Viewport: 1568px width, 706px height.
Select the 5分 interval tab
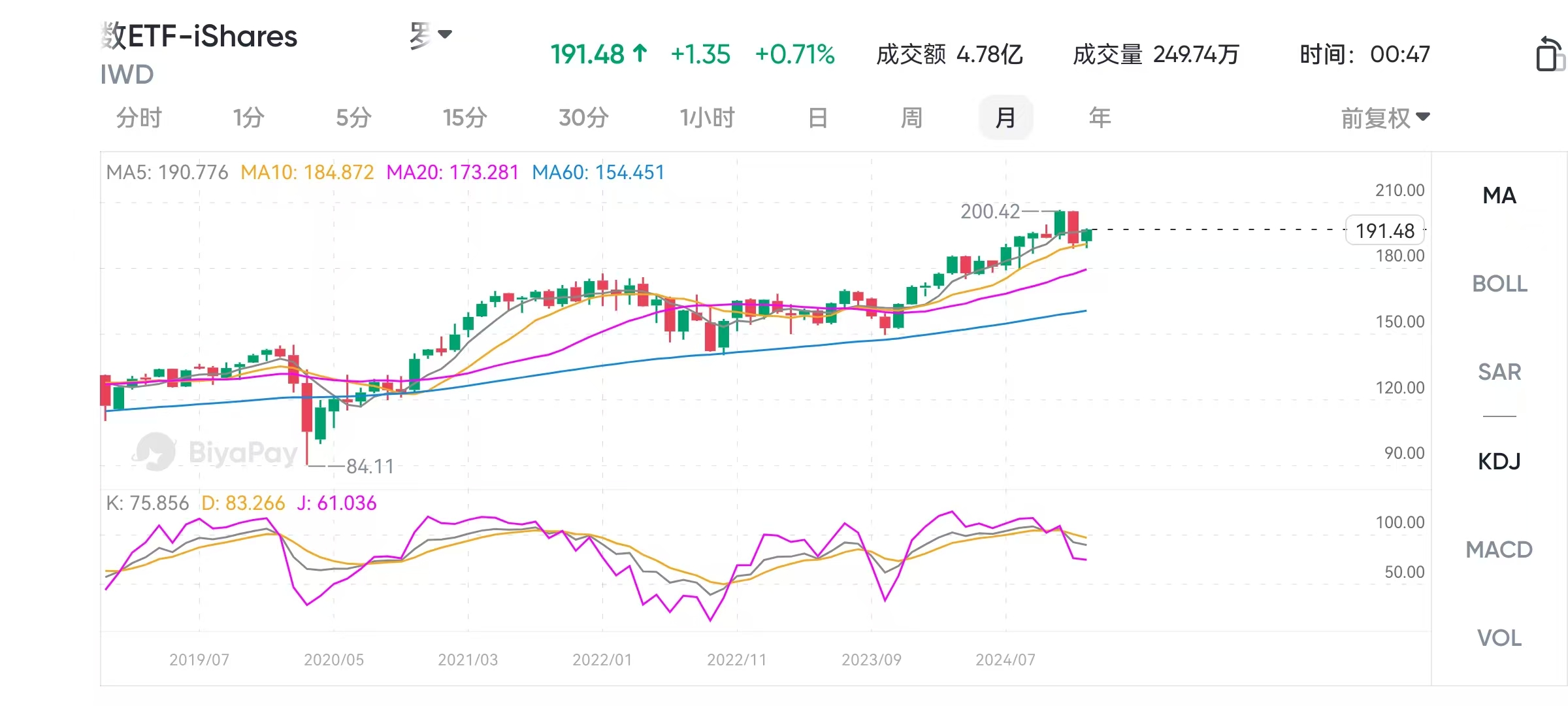[353, 118]
